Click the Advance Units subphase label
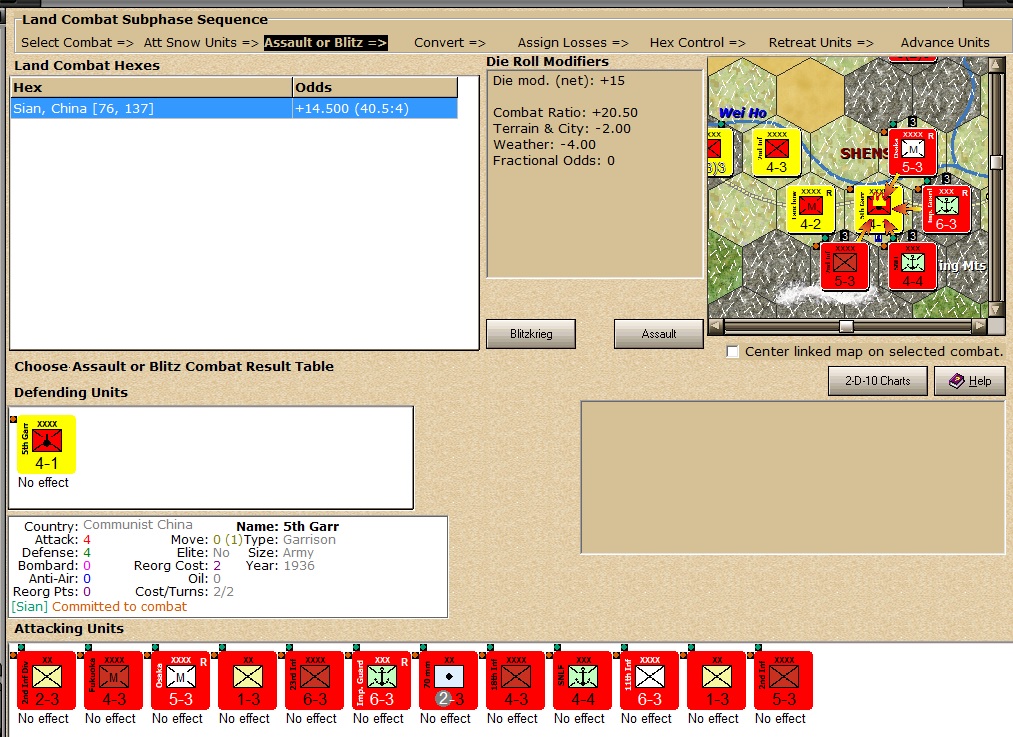The image size is (1013, 737). [x=945, y=43]
